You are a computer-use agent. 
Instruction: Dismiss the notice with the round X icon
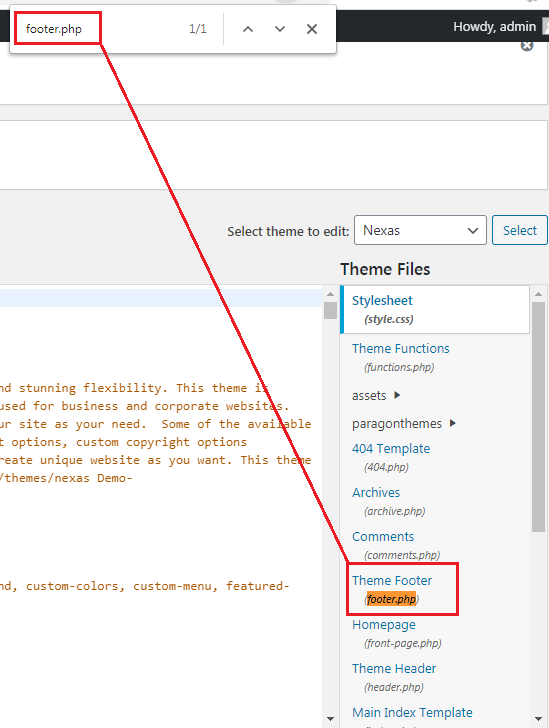tap(527, 46)
